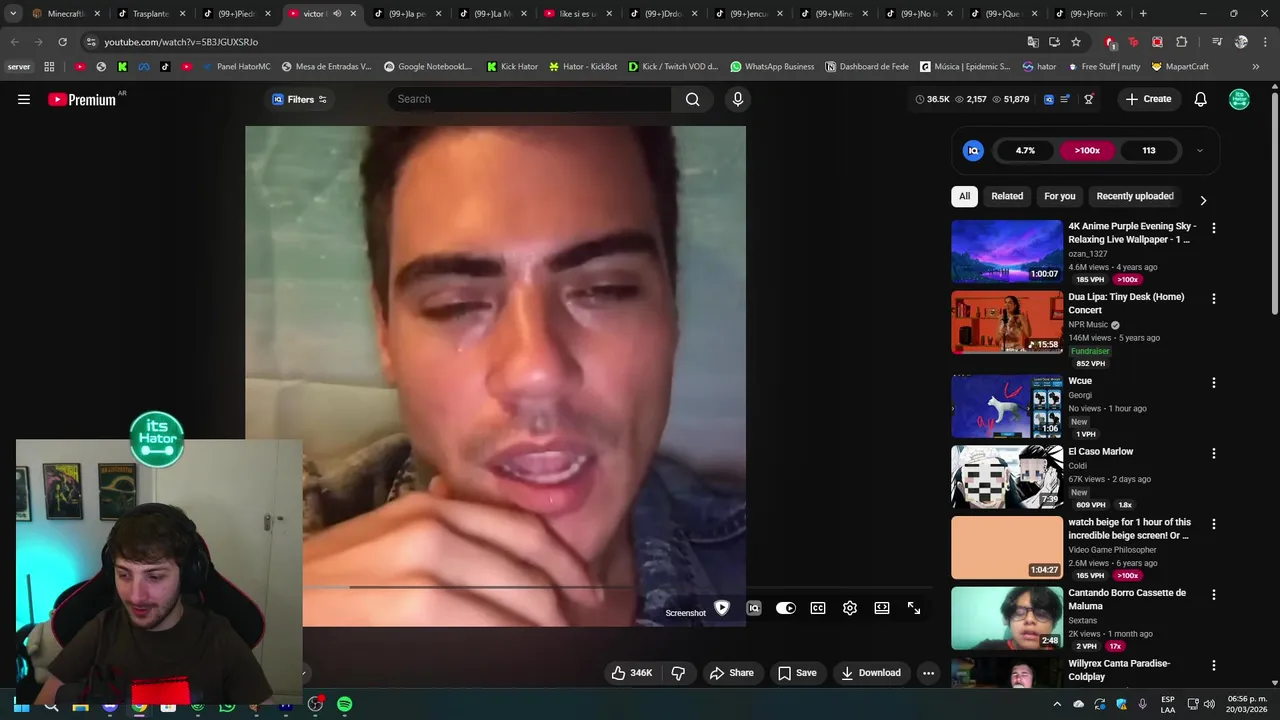The image size is (1280, 720).
Task: Show more filter chips with right arrow
Action: click(1203, 200)
